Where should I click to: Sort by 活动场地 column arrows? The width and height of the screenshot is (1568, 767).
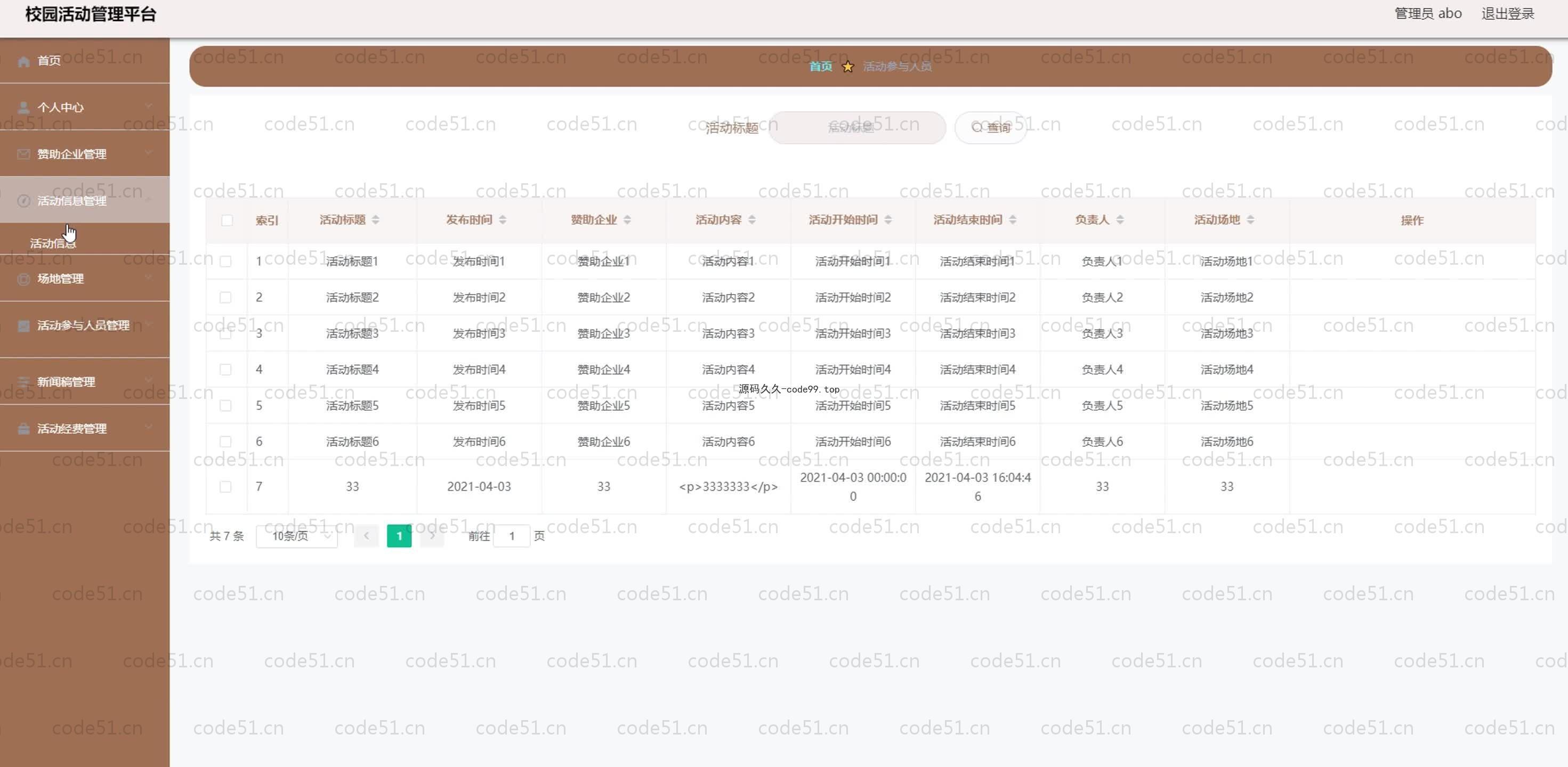[1251, 219]
